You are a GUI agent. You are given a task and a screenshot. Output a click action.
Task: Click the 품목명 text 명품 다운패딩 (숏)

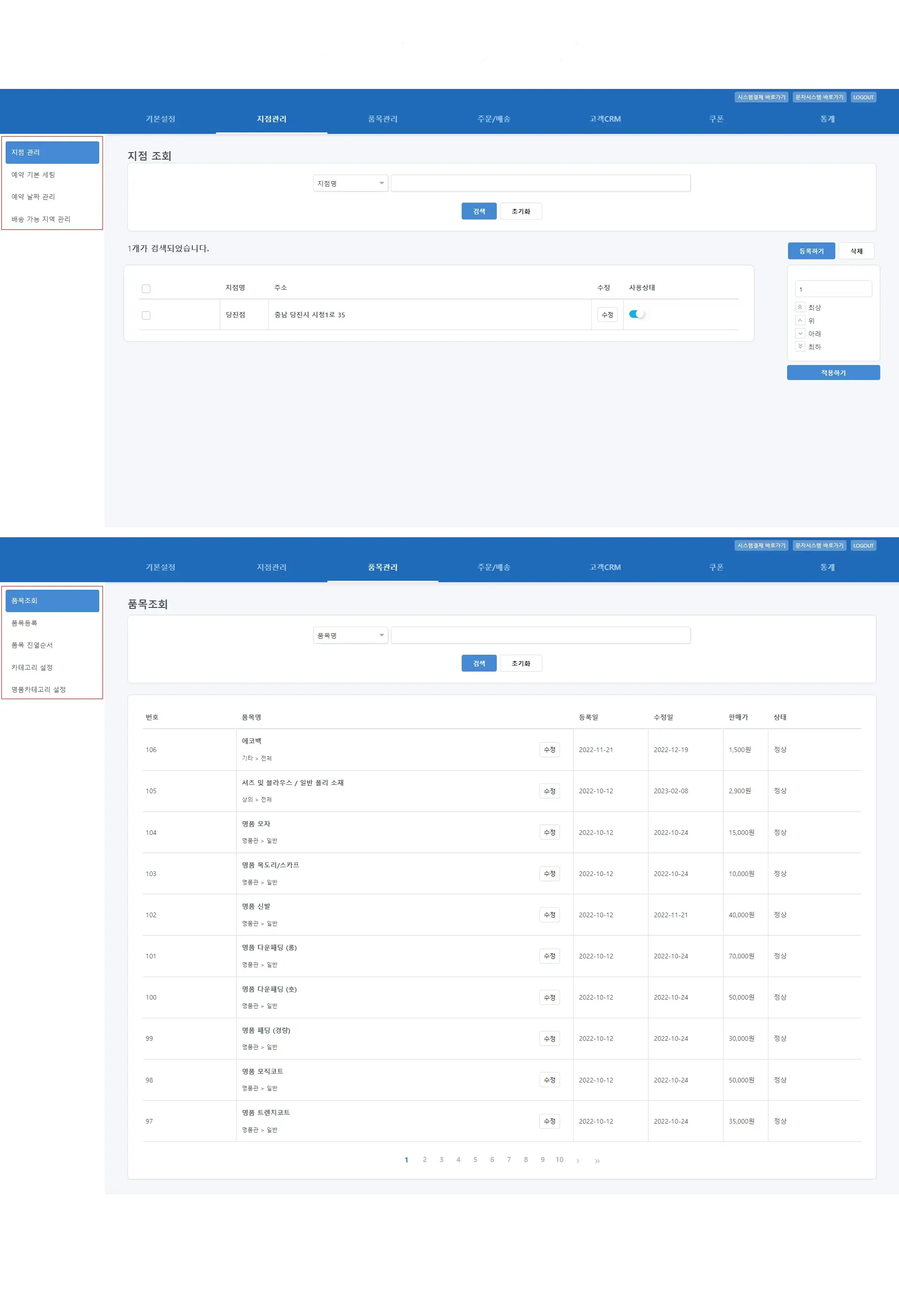coord(269,989)
